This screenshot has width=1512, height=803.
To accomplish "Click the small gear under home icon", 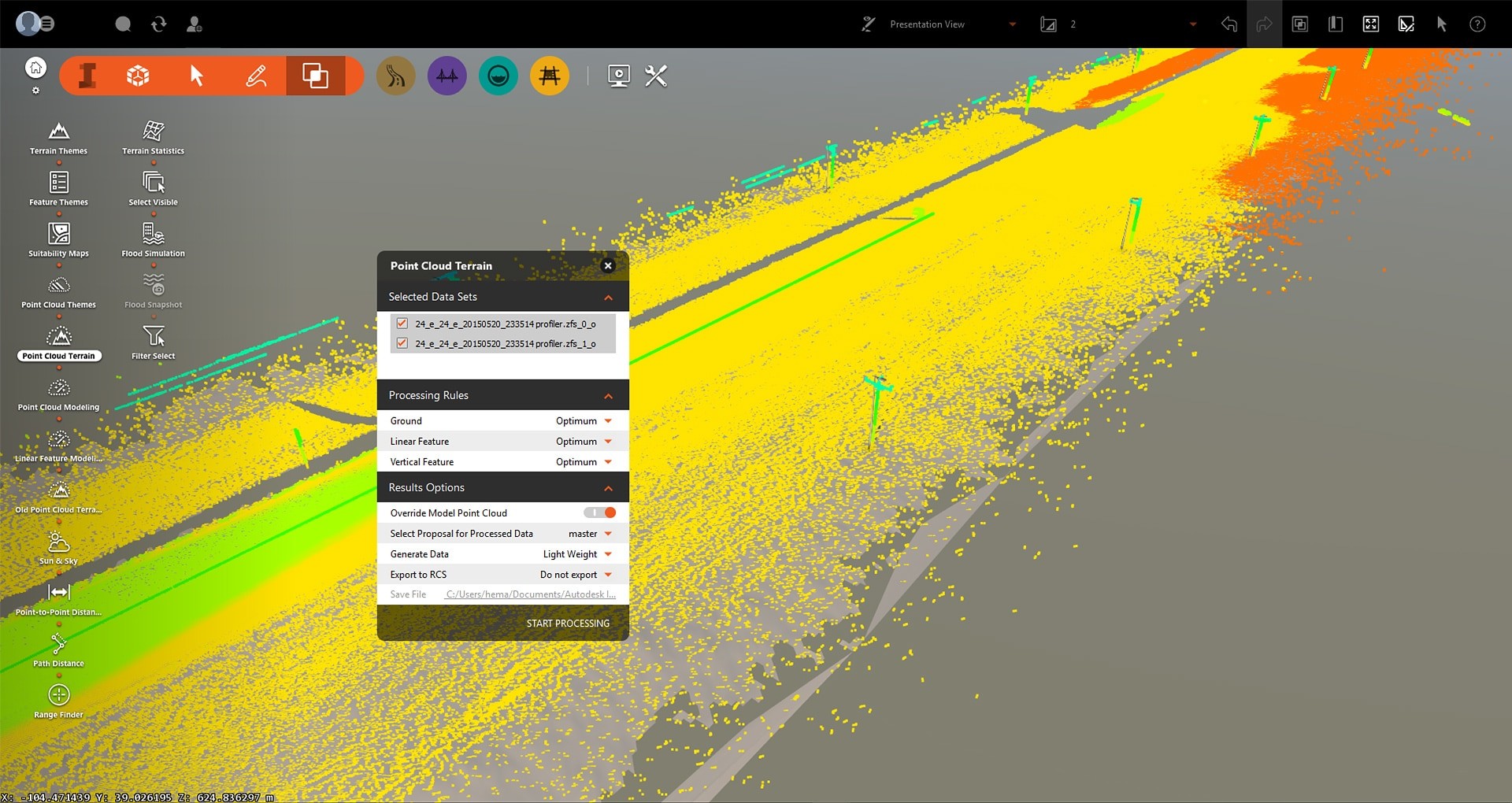I will pyautogui.click(x=35, y=91).
